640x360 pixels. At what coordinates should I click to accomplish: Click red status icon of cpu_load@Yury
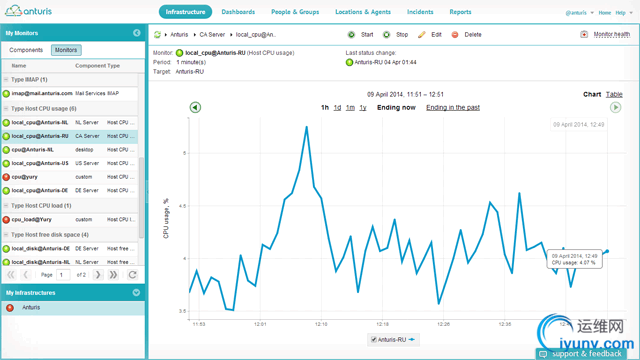point(6,220)
